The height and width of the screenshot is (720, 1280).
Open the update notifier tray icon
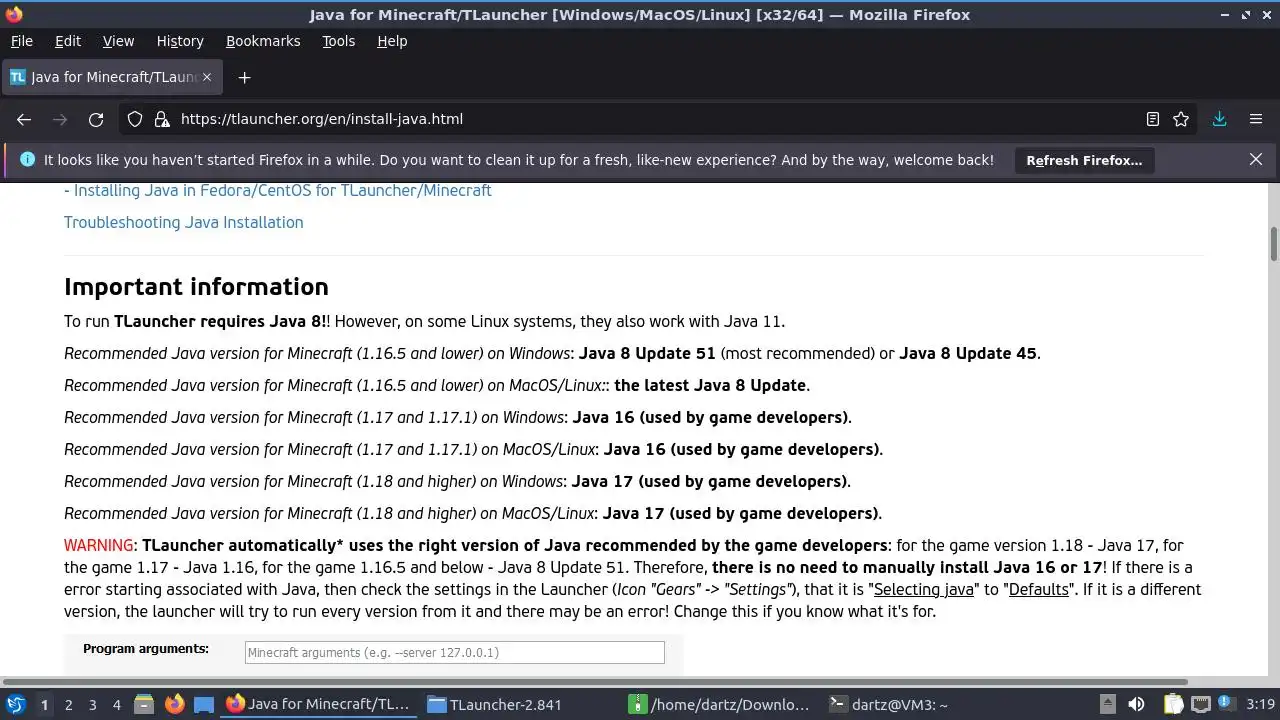pyautogui.click(x=1225, y=704)
